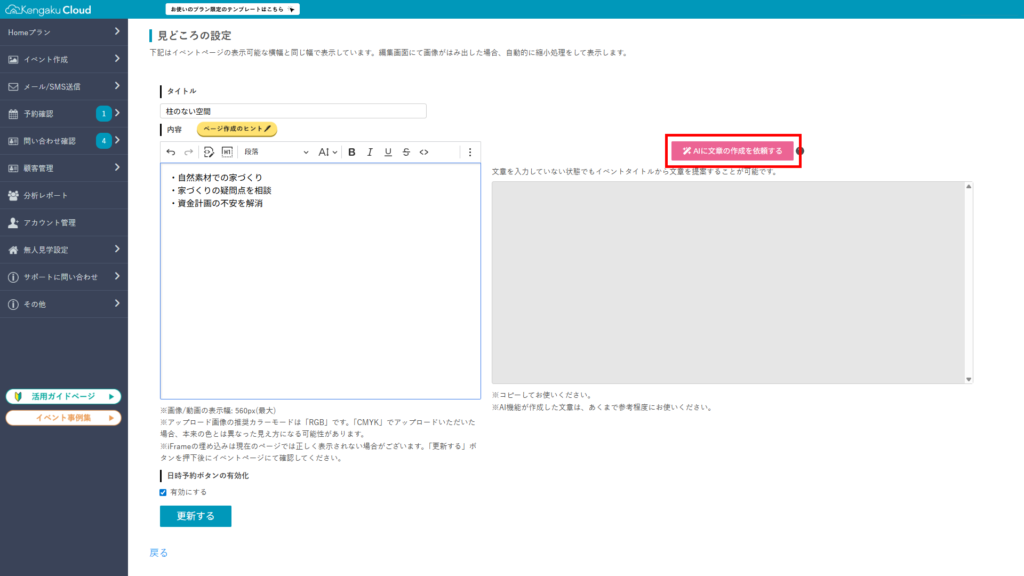Open 分析レポート in the sidebar
This screenshot has width=1024, height=576.
(x=64, y=195)
